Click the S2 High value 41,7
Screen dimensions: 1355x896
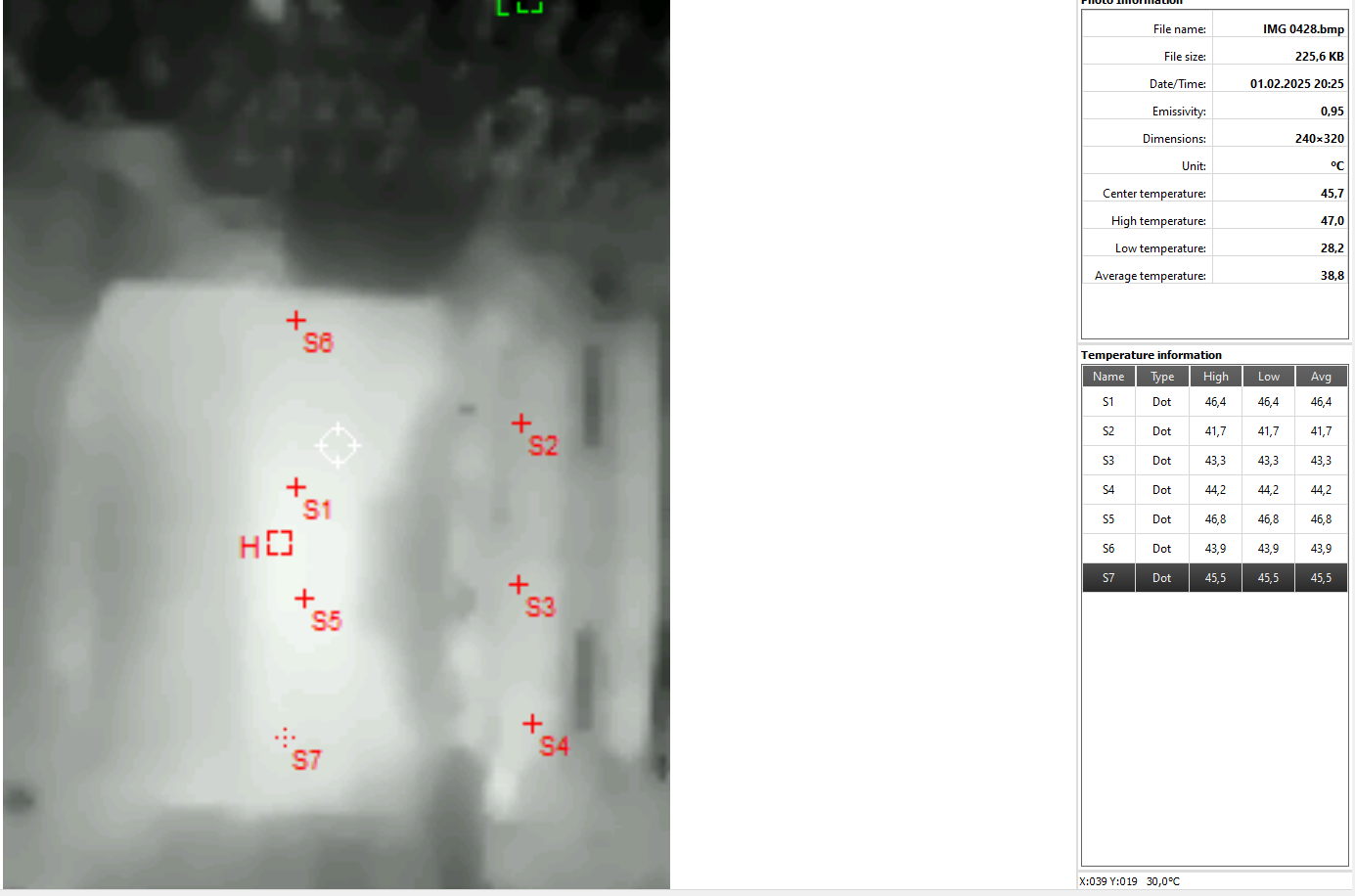pyautogui.click(x=1215, y=431)
